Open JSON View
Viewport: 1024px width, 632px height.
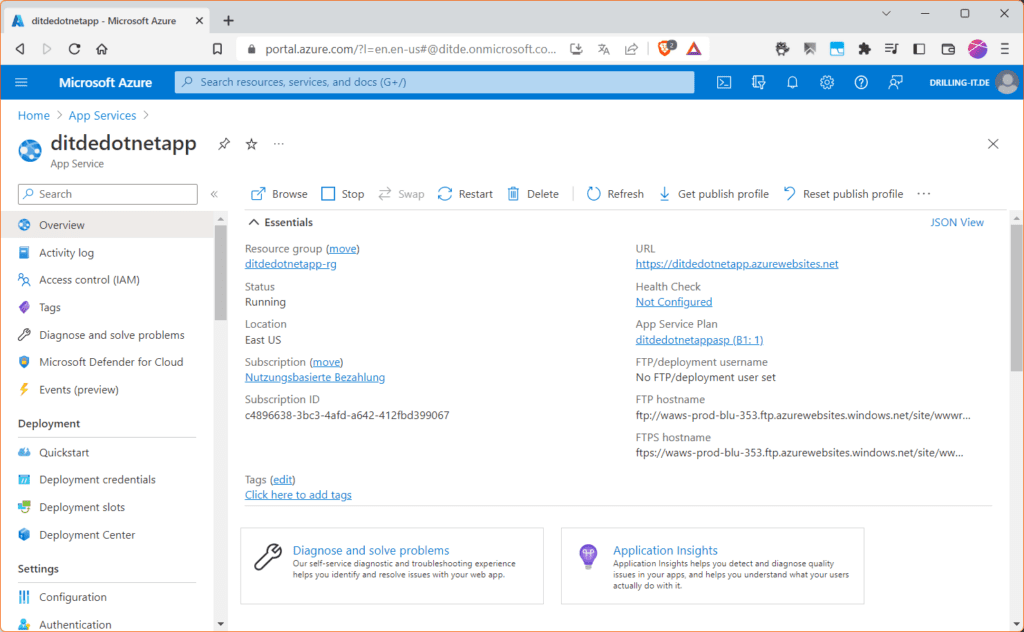tap(957, 223)
